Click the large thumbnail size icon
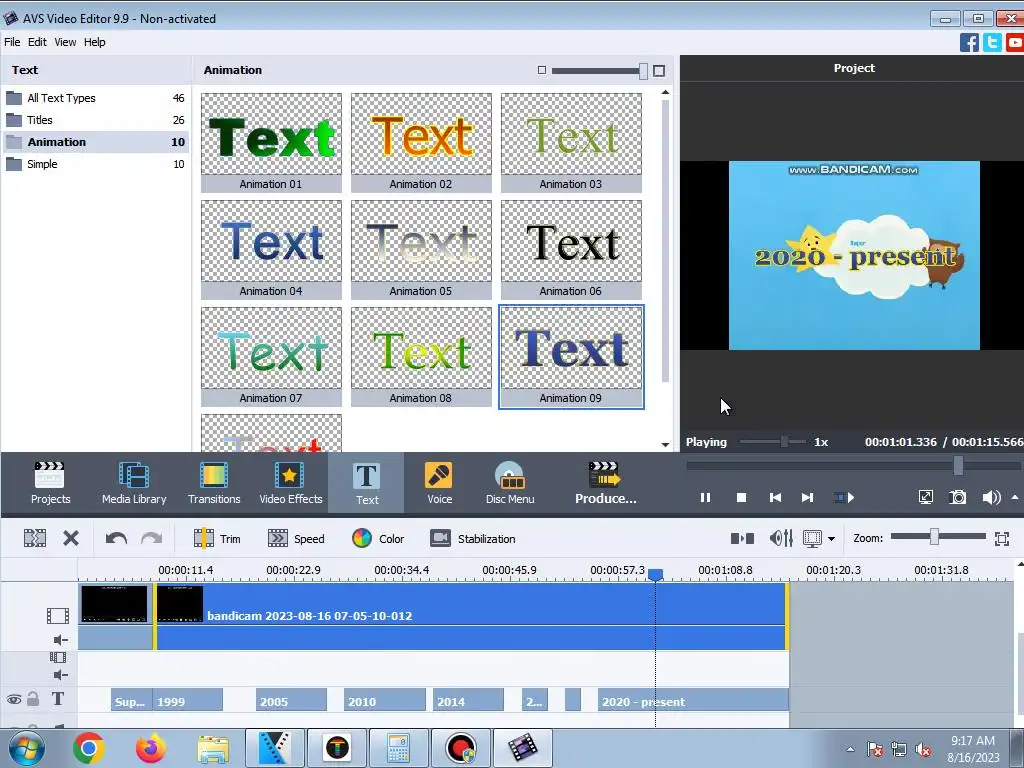 (x=659, y=71)
